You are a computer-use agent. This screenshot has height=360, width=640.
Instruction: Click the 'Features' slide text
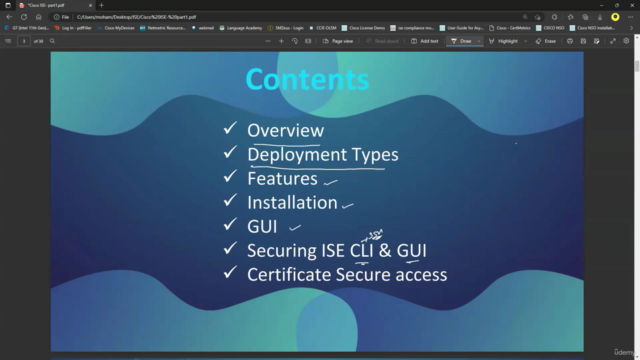pyautogui.click(x=282, y=179)
